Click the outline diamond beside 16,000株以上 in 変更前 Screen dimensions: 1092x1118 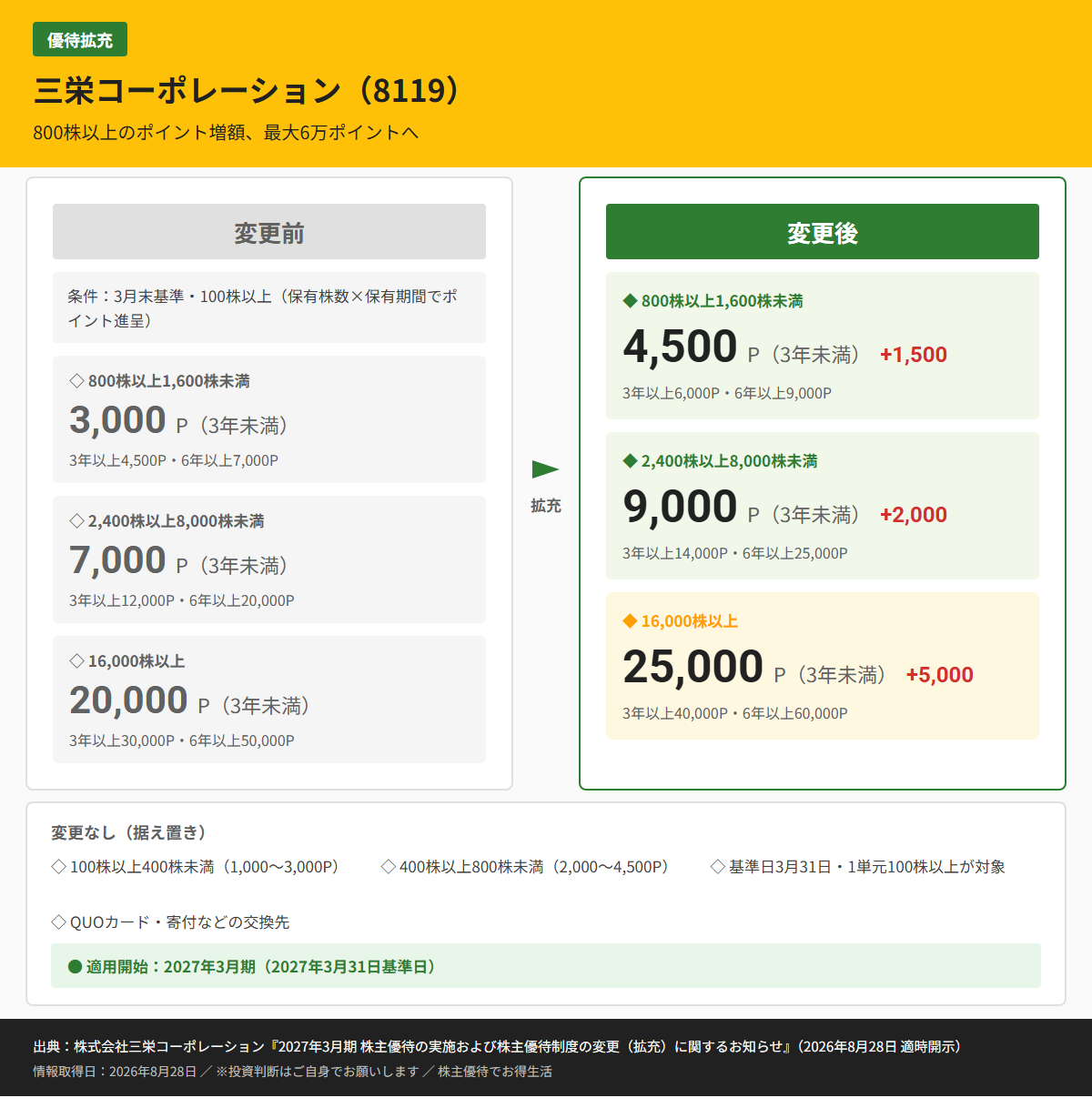[x=77, y=661]
